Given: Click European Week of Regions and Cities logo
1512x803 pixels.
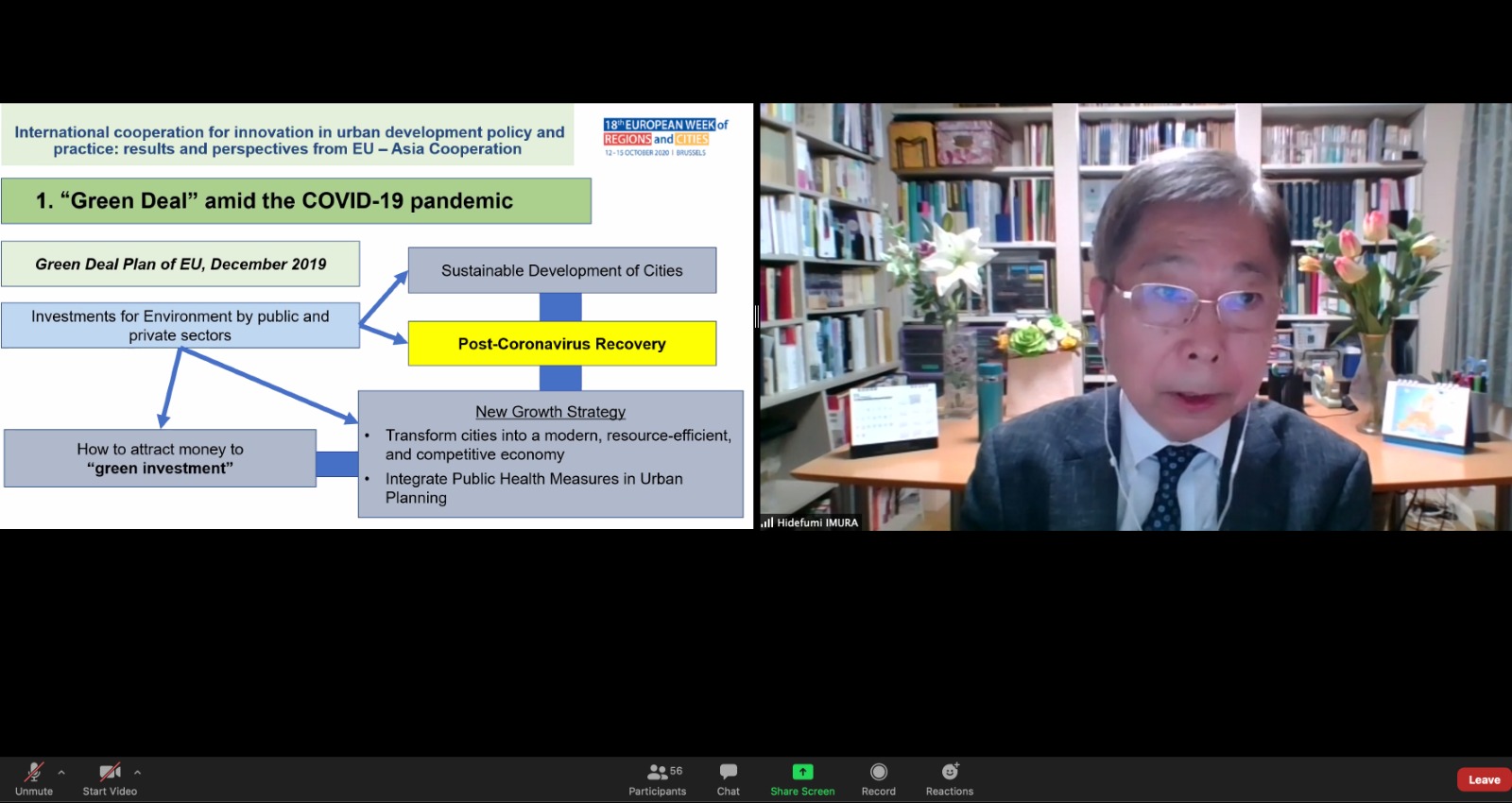Looking at the screenshot, I should click(665, 137).
